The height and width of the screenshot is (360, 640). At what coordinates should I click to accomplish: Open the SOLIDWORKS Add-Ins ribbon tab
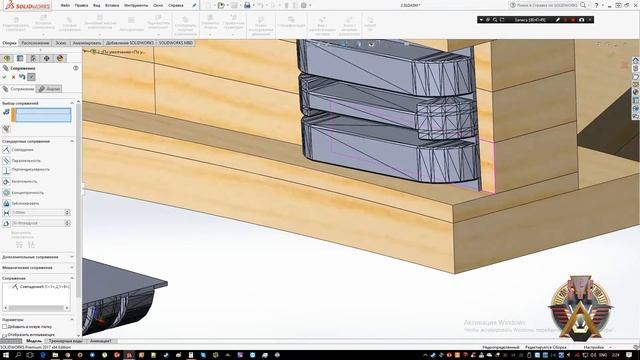click(130, 43)
